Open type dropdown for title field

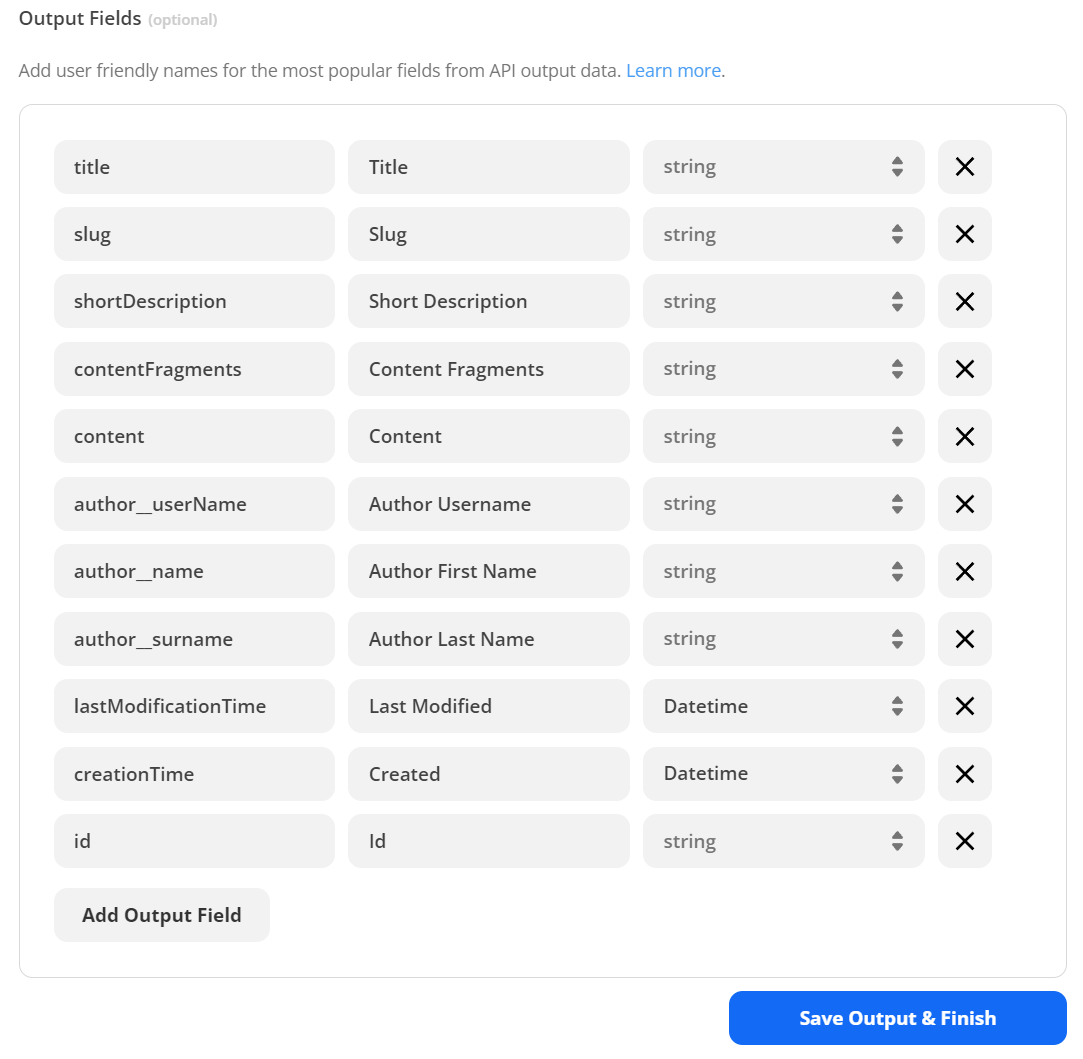pyautogui.click(x=783, y=166)
